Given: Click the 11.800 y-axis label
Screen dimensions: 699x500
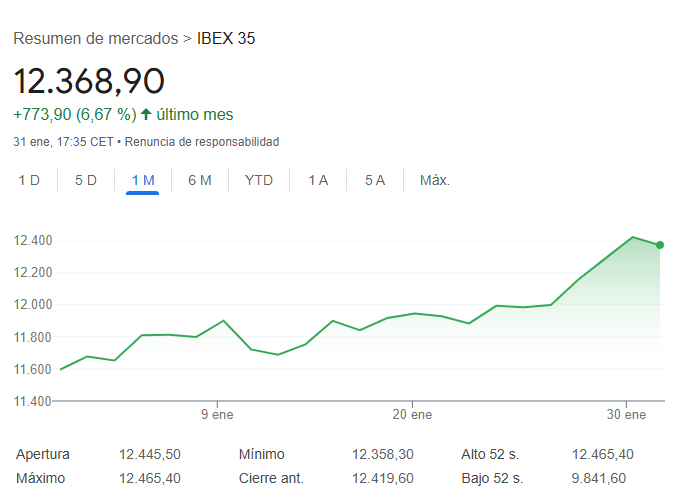Looking at the screenshot, I should 33,337.
